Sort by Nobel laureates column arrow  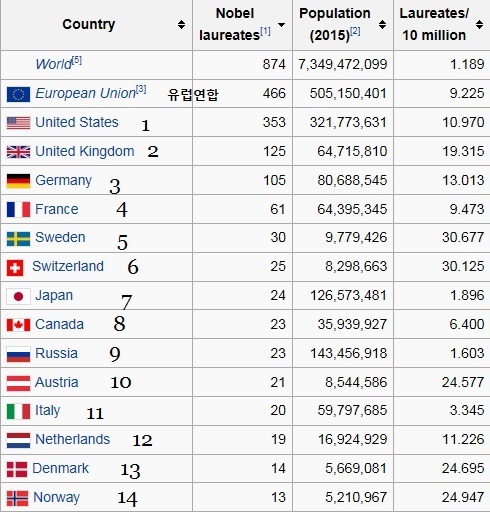(282, 24)
